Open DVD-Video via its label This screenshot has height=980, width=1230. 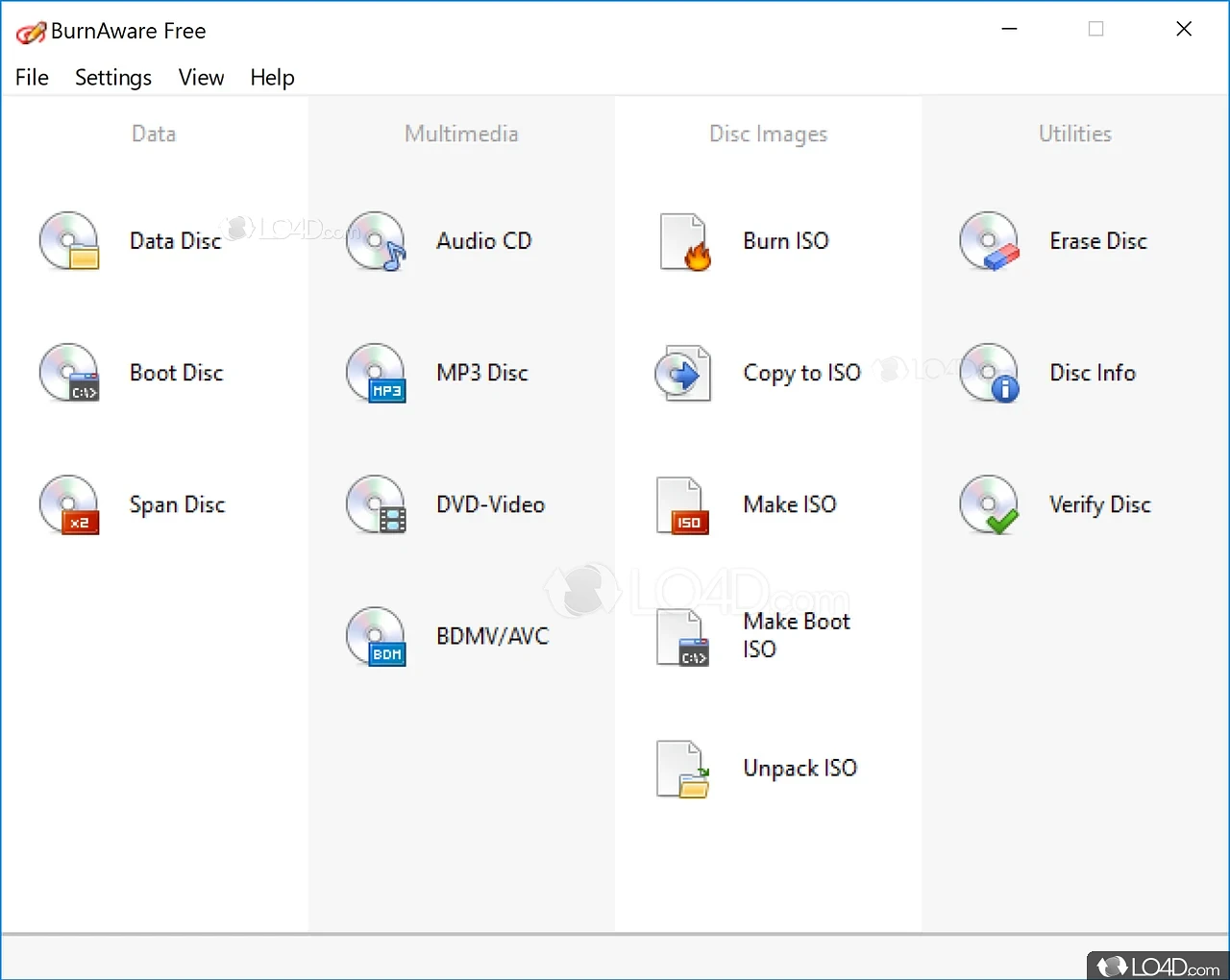(491, 504)
